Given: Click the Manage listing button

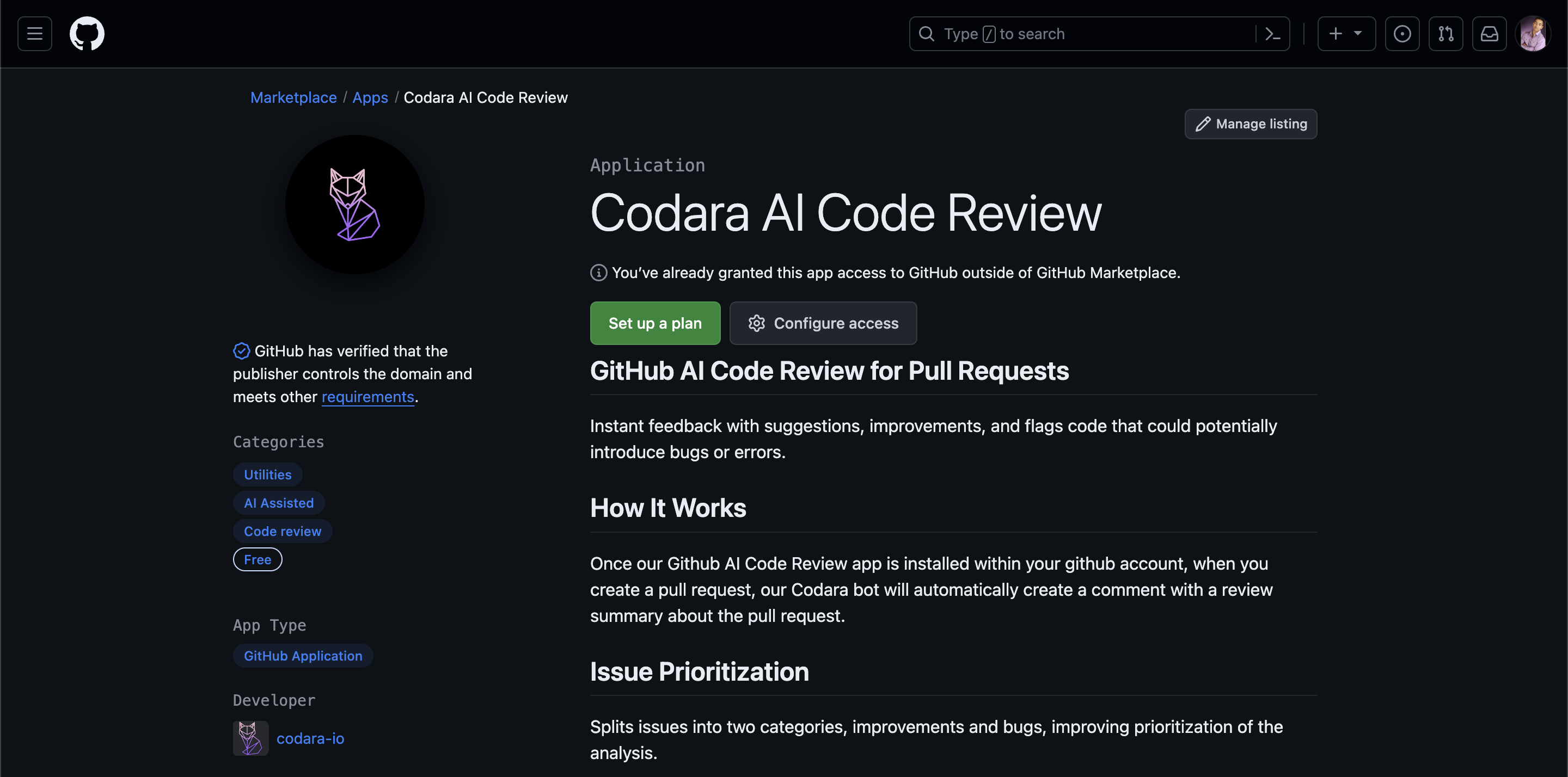Looking at the screenshot, I should point(1251,124).
